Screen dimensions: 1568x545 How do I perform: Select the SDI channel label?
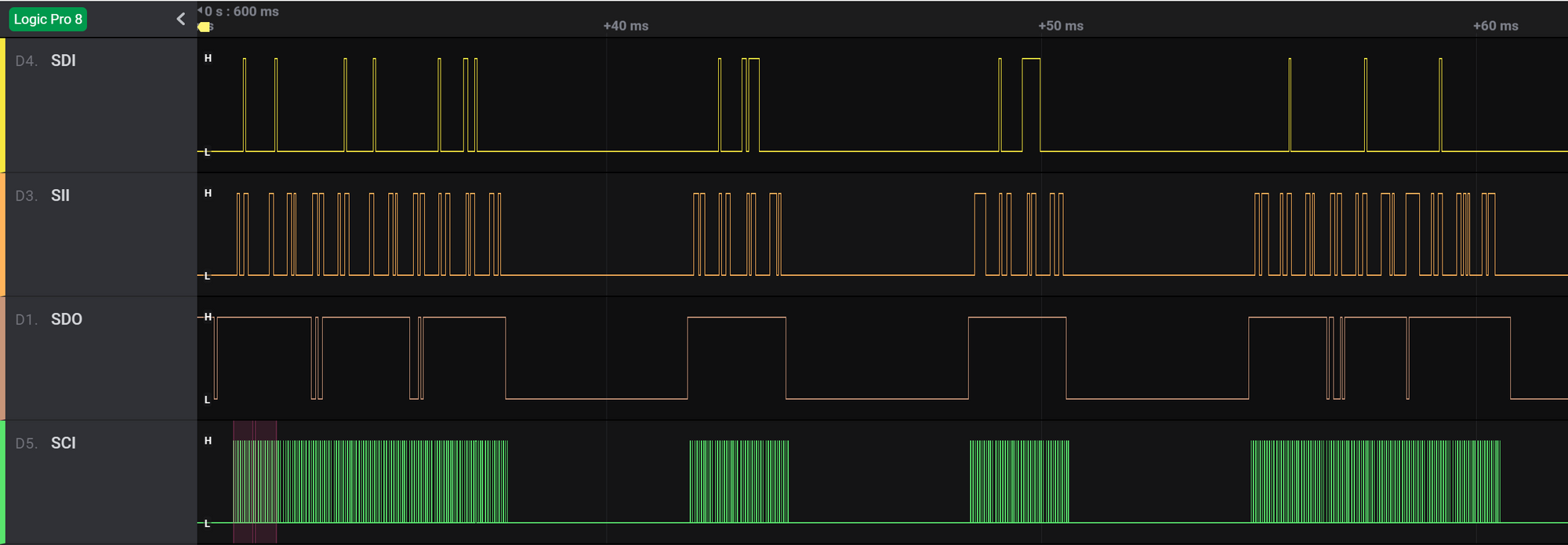64,60
